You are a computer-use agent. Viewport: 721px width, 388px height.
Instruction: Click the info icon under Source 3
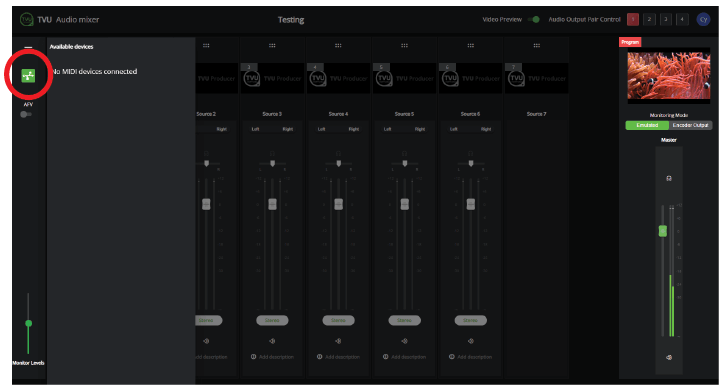tap(253, 357)
